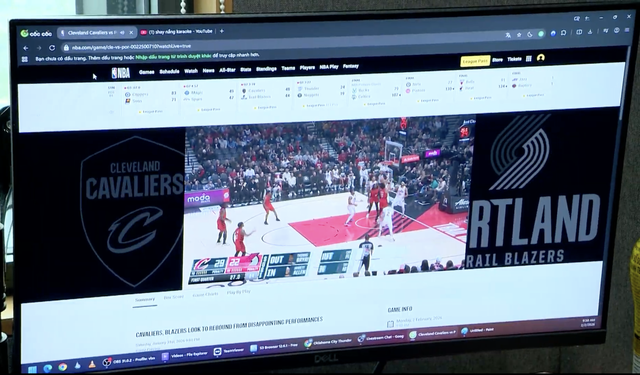Open the Store link
640x375 pixels.
498,60
